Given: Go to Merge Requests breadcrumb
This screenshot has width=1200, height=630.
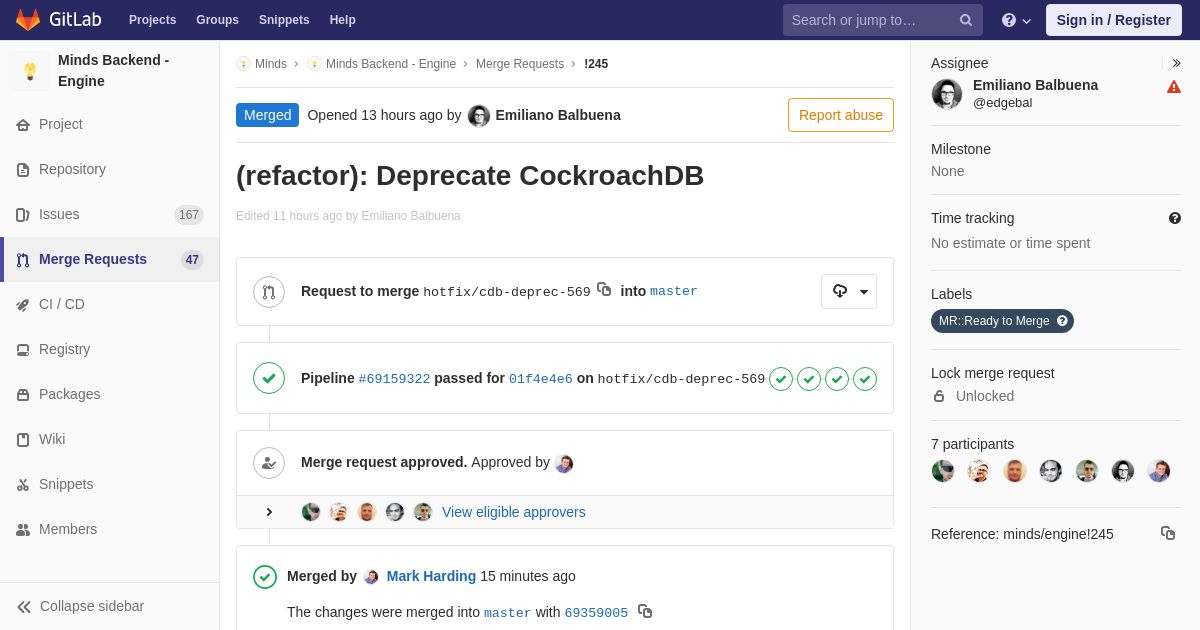Looking at the screenshot, I should (x=520, y=64).
